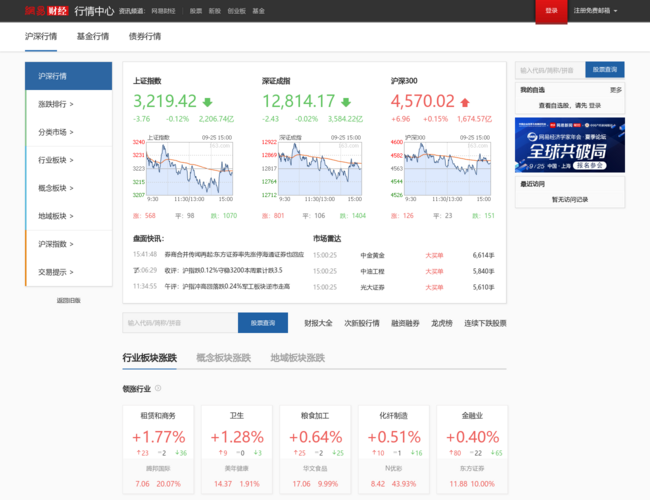This screenshot has width=650, height=500.
Task: Select the 行业板块涨跌 tab
Action: (150, 358)
